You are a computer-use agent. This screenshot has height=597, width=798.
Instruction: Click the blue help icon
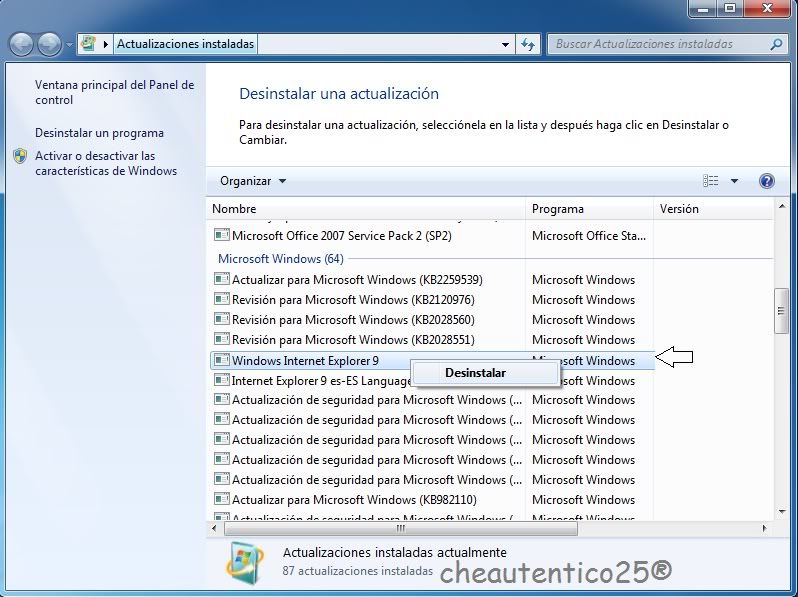[x=766, y=181]
